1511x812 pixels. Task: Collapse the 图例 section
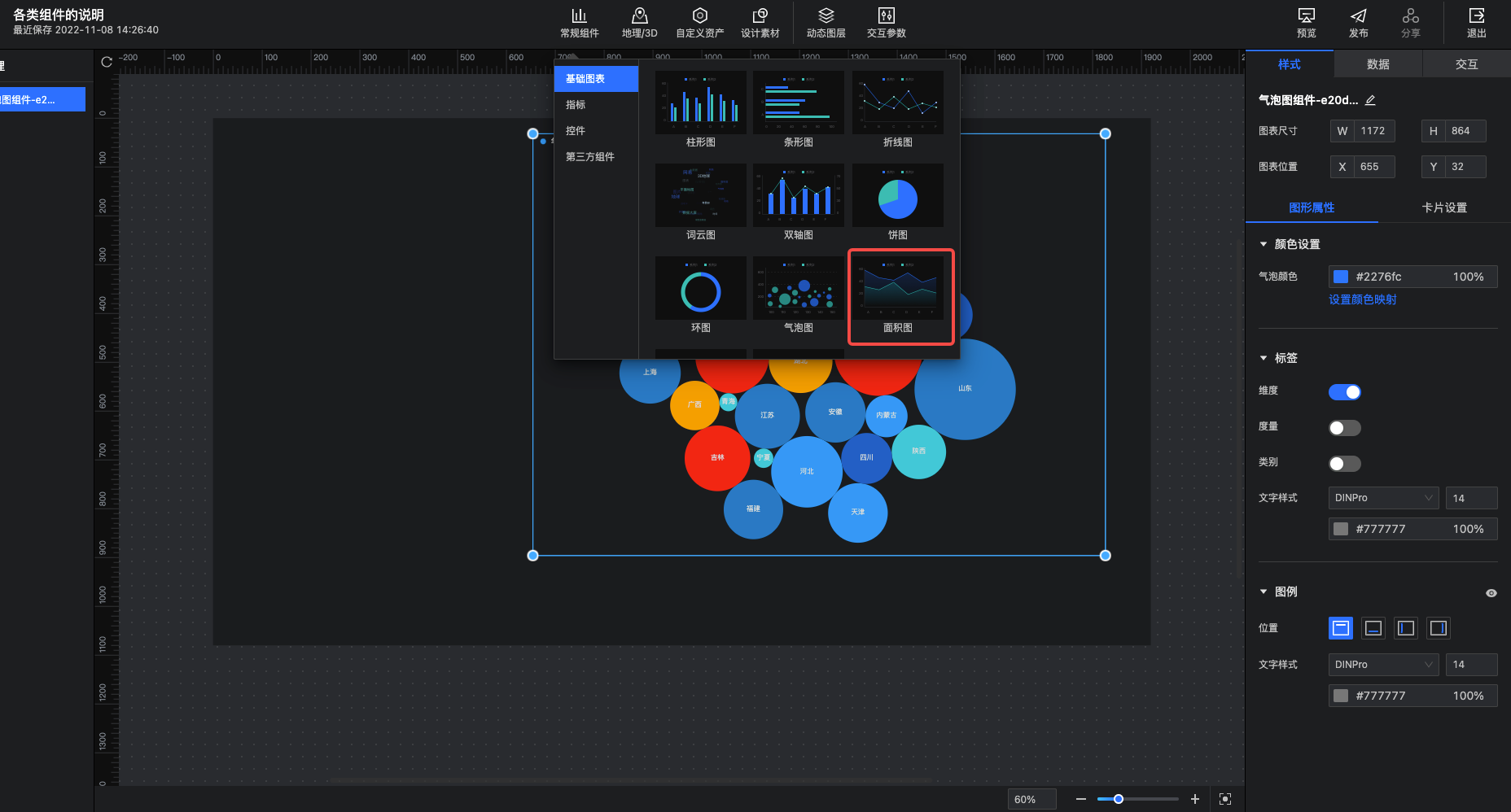point(1264,592)
